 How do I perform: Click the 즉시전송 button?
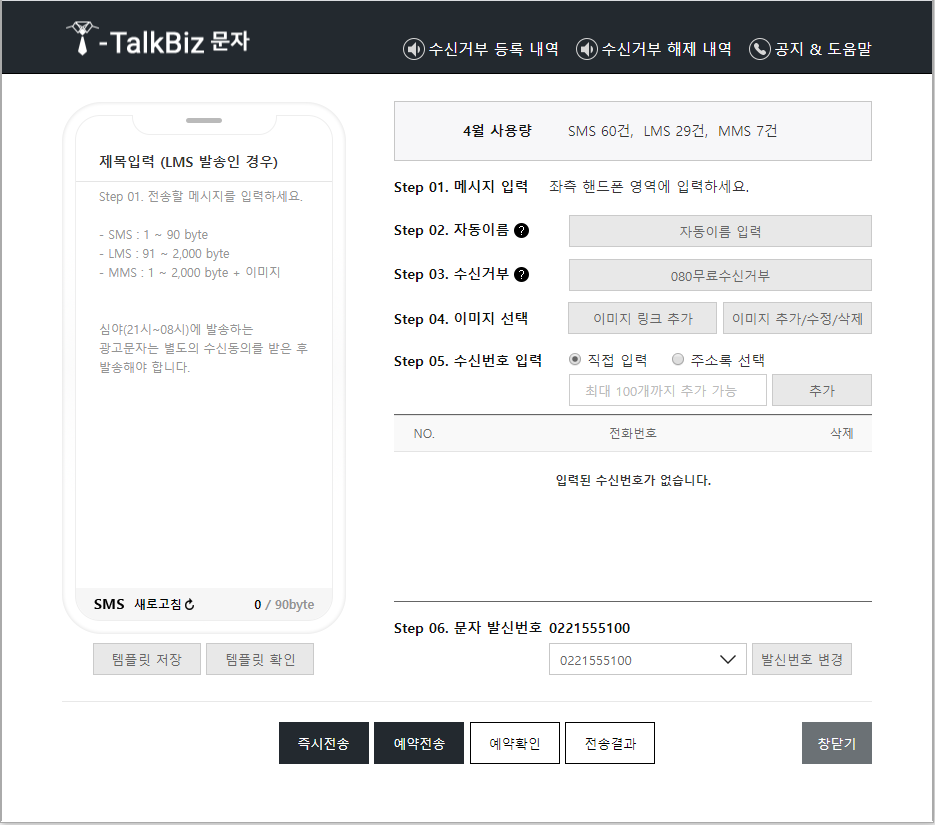pyautogui.click(x=323, y=743)
